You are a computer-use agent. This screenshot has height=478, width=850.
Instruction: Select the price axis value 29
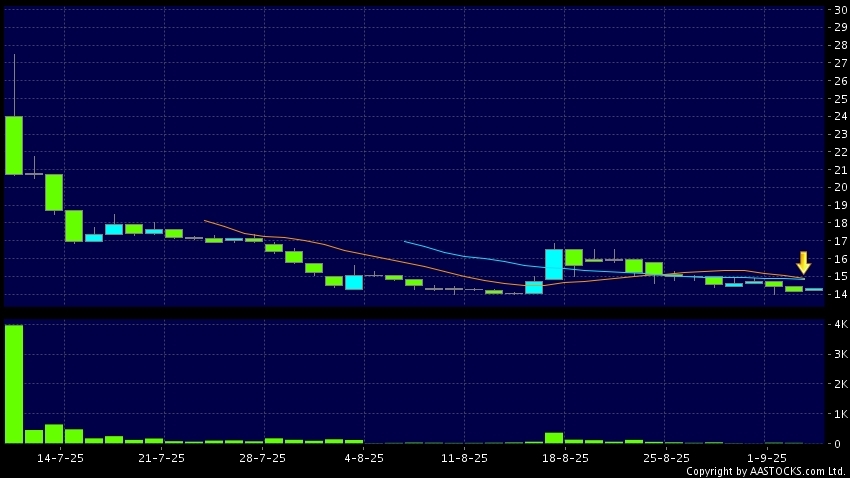pos(841,28)
